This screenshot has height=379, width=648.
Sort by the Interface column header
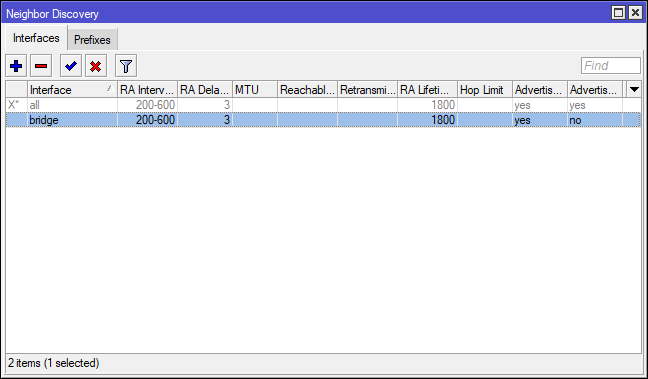pyautogui.click(x=72, y=90)
